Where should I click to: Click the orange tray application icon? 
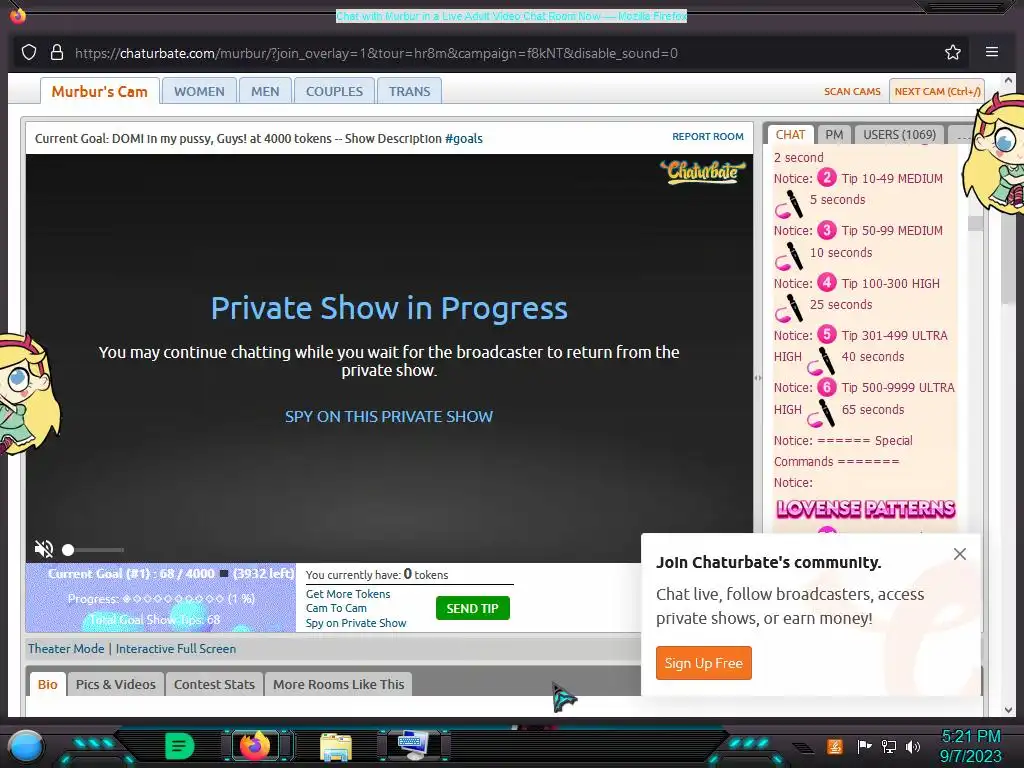tap(835, 746)
